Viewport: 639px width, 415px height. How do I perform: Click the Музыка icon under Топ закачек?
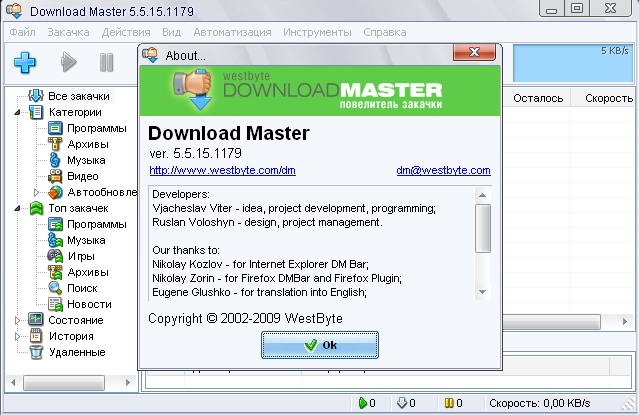tap(55, 240)
